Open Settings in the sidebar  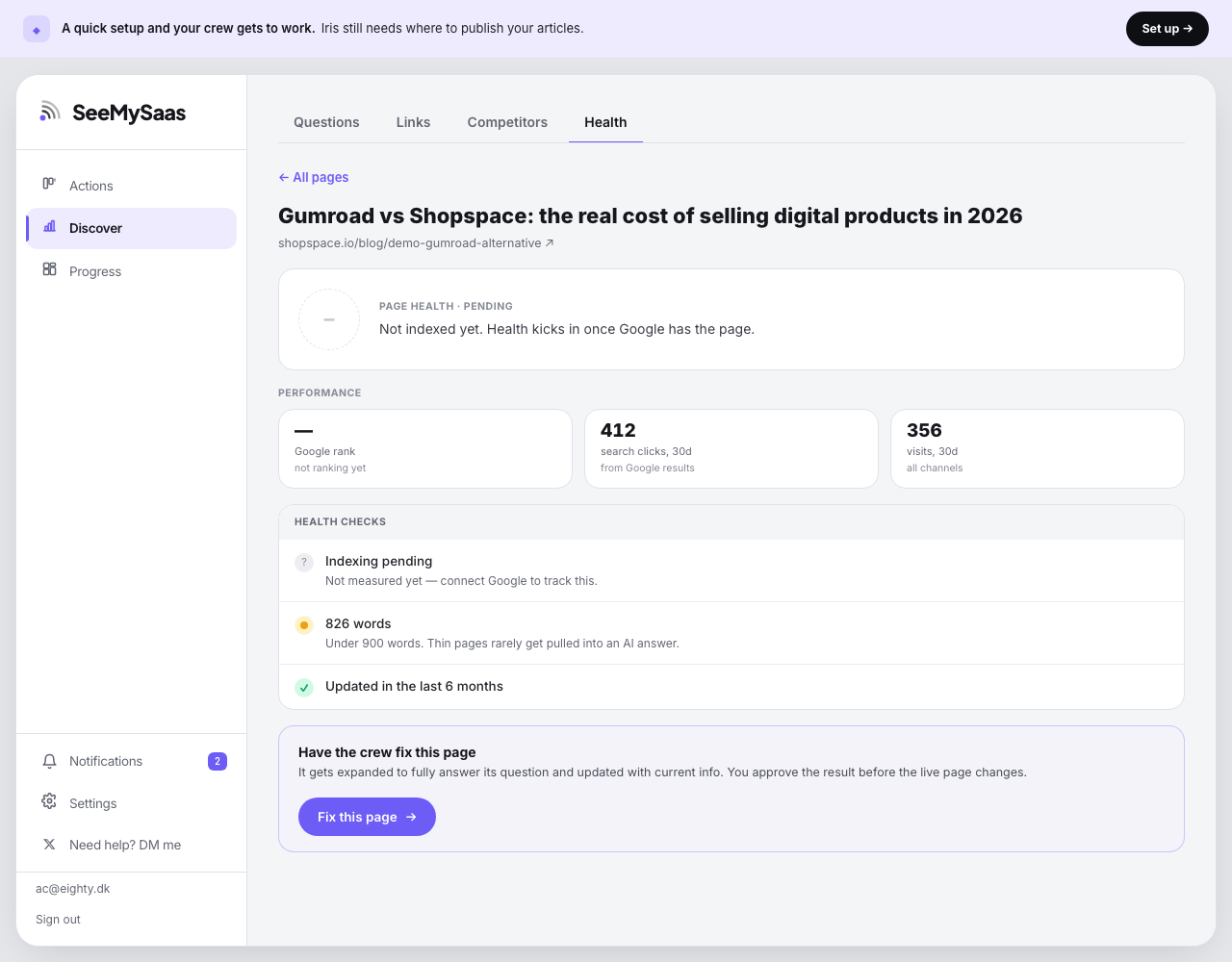click(131, 803)
